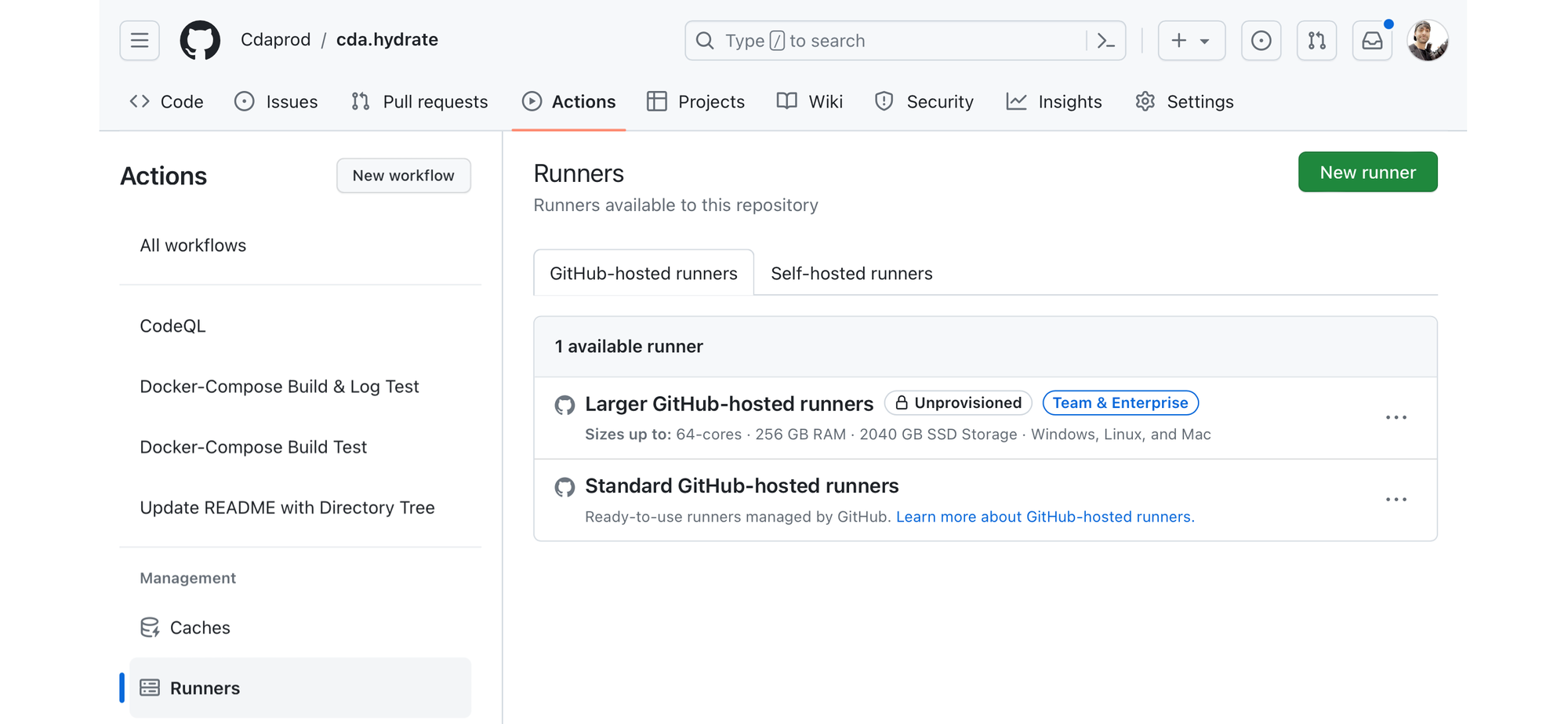Viewport: 1568px width, 724px height.
Task: Click the GitHub Octocat logo
Action: [x=200, y=41]
